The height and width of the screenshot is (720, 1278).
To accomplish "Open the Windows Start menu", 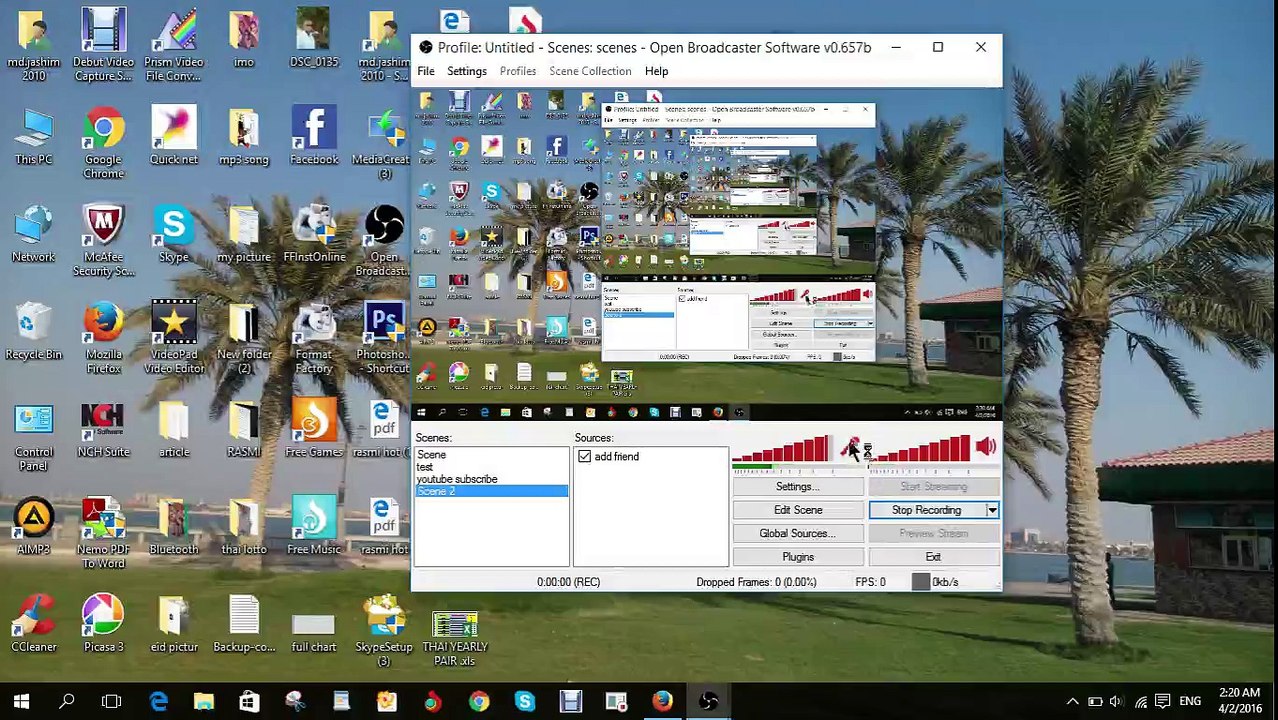I will (21, 701).
